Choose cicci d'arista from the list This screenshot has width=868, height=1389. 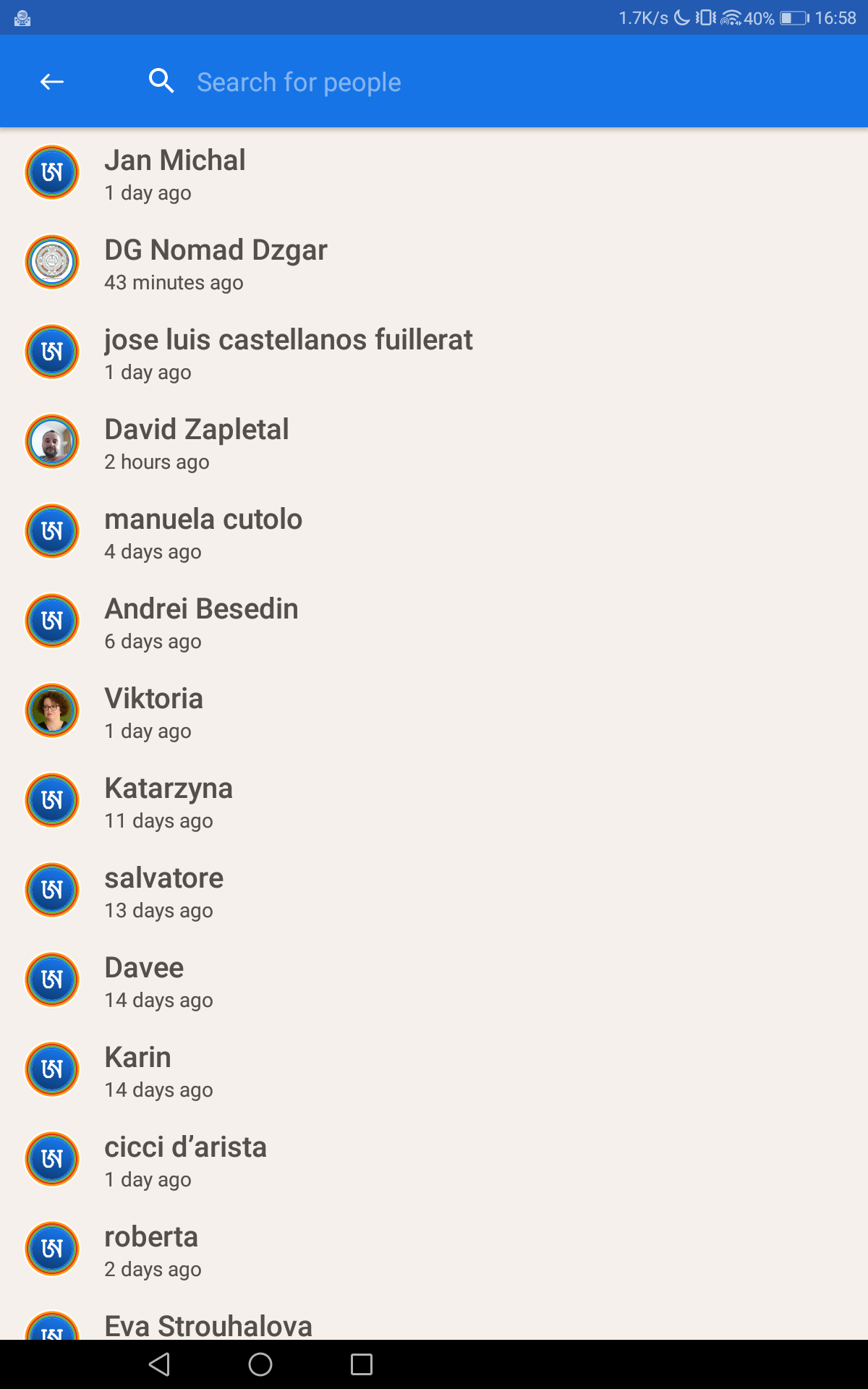pyautogui.click(x=185, y=1160)
